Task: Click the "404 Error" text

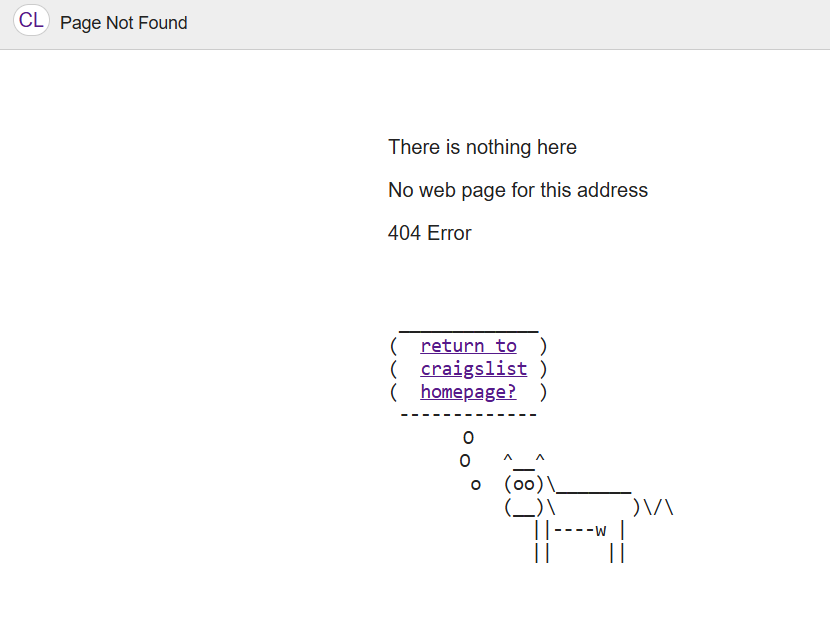Action: pyautogui.click(x=429, y=233)
